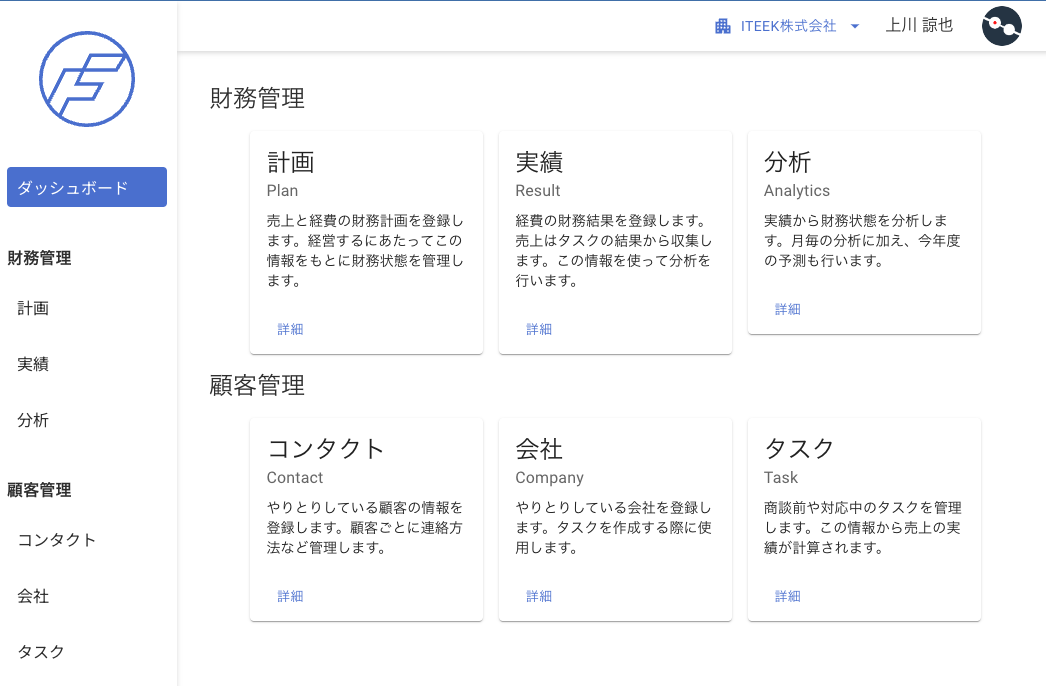Click 詳細 link on the 計画 card
This screenshot has height=686, width=1046.
point(290,329)
